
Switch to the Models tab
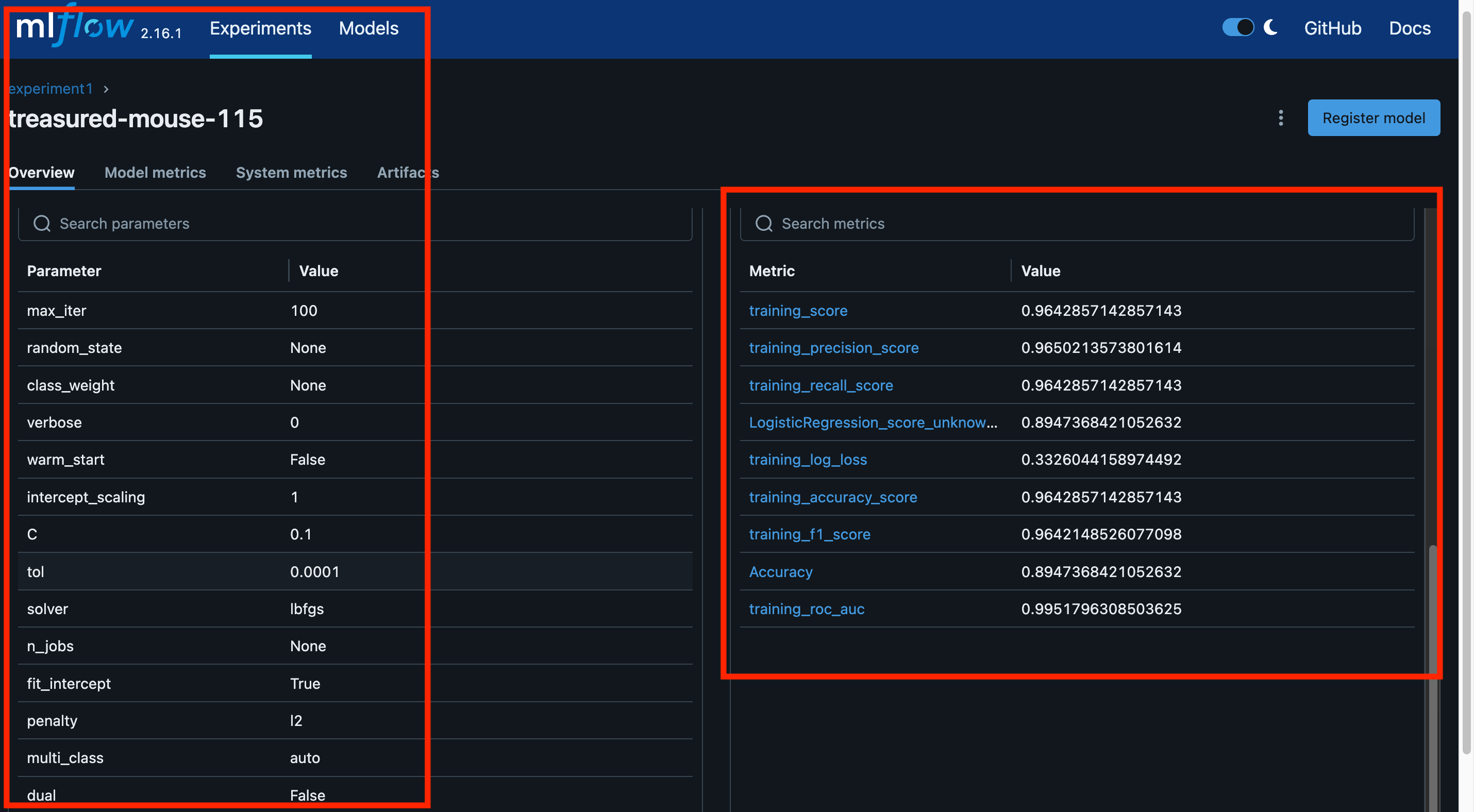coord(368,28)
